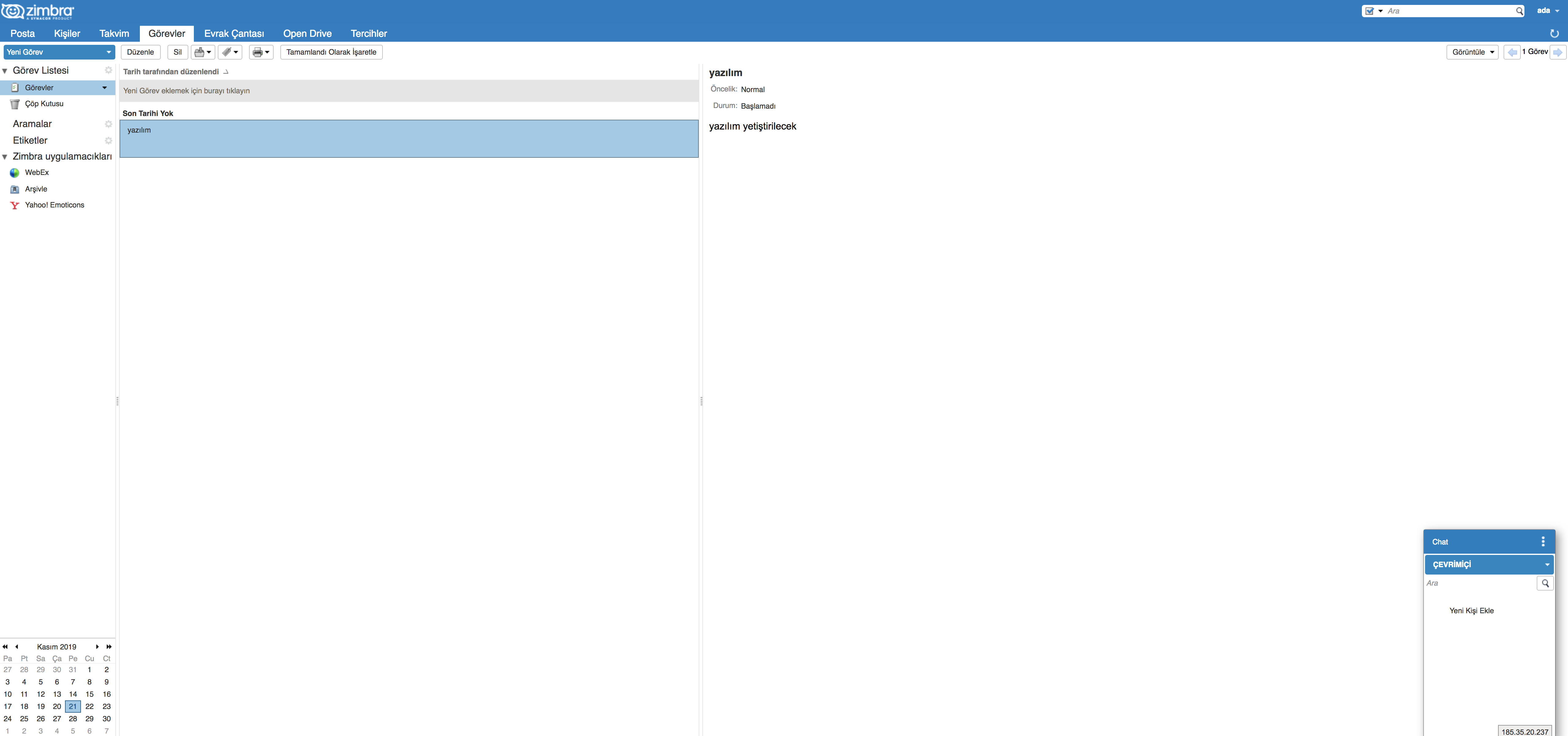The height and width of the screenshot is (736, 1568).
Task: Open the print icon menu
Action: pos(261,52)
